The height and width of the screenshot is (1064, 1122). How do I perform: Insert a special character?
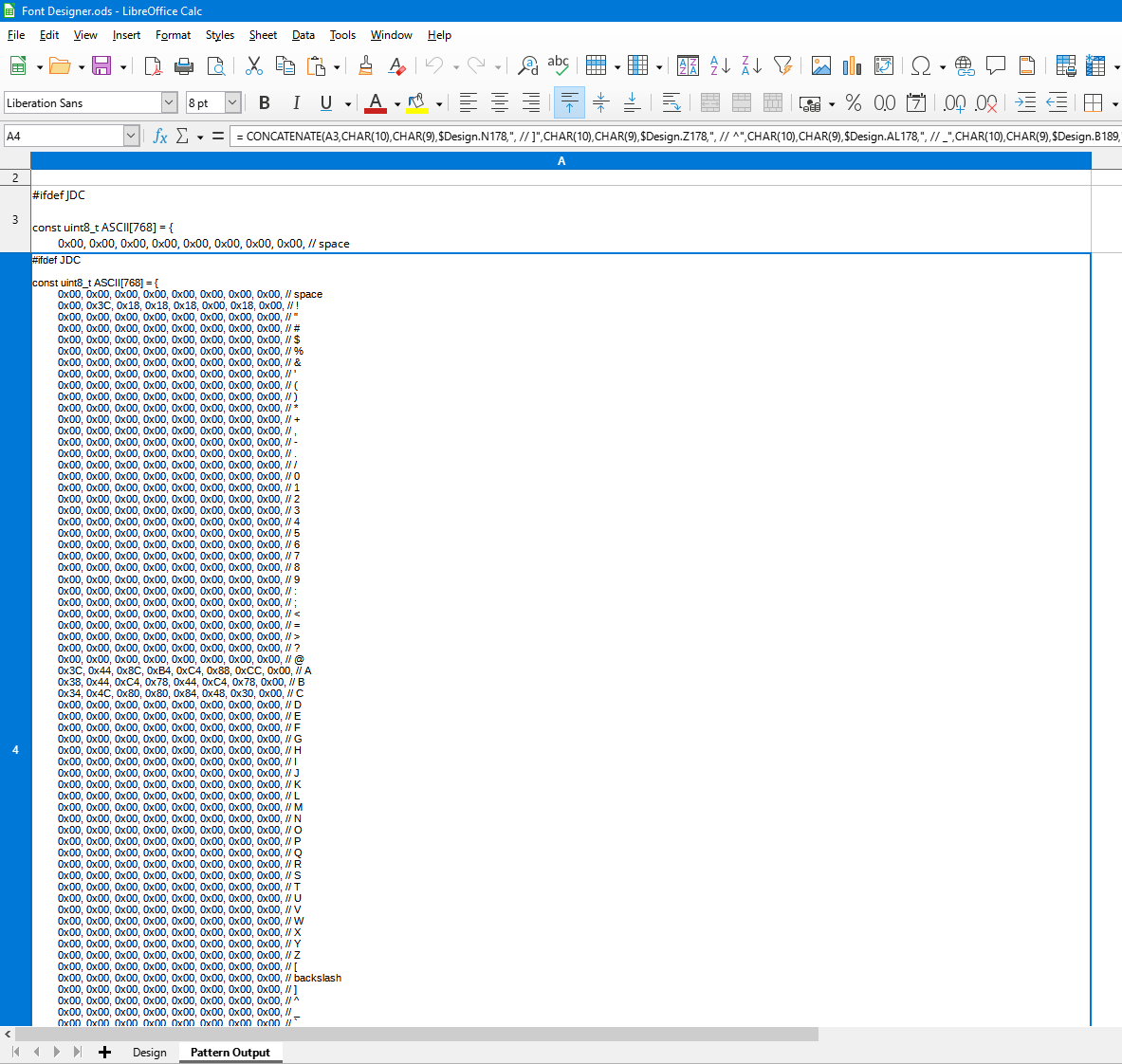pos(921,66)
